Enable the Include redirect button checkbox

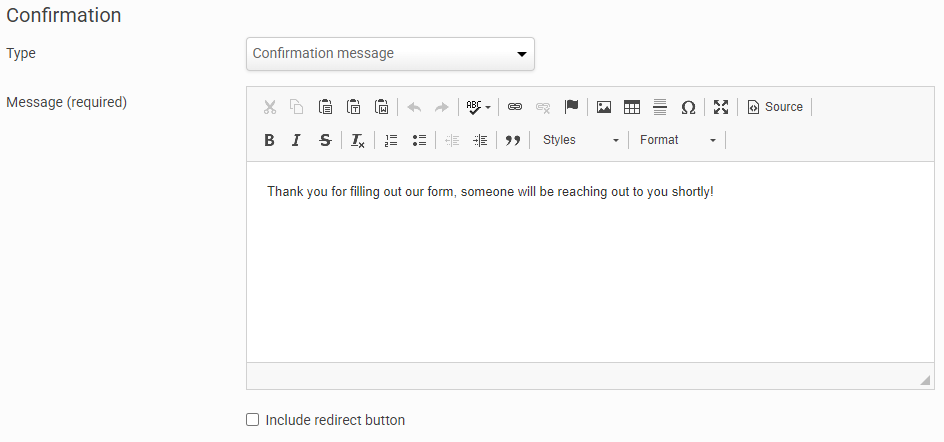coord(253,420)
